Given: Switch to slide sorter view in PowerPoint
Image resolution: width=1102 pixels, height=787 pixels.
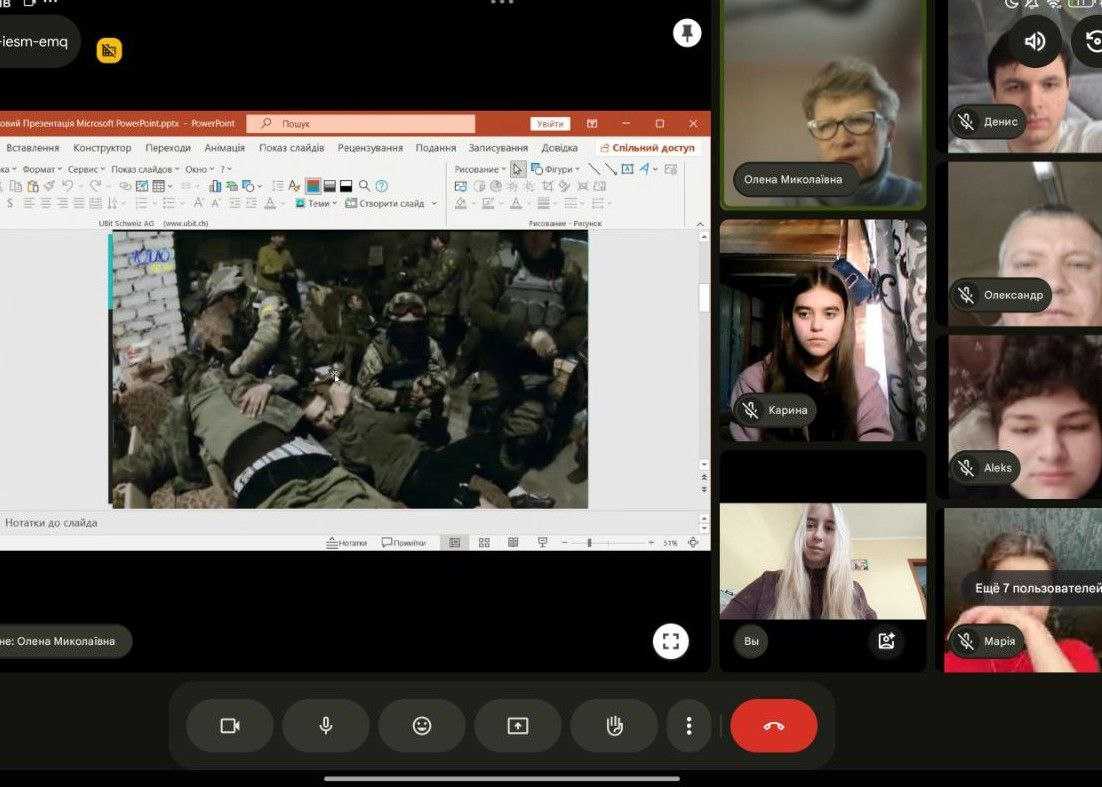Looking at the screenshot, I should 484,543.
